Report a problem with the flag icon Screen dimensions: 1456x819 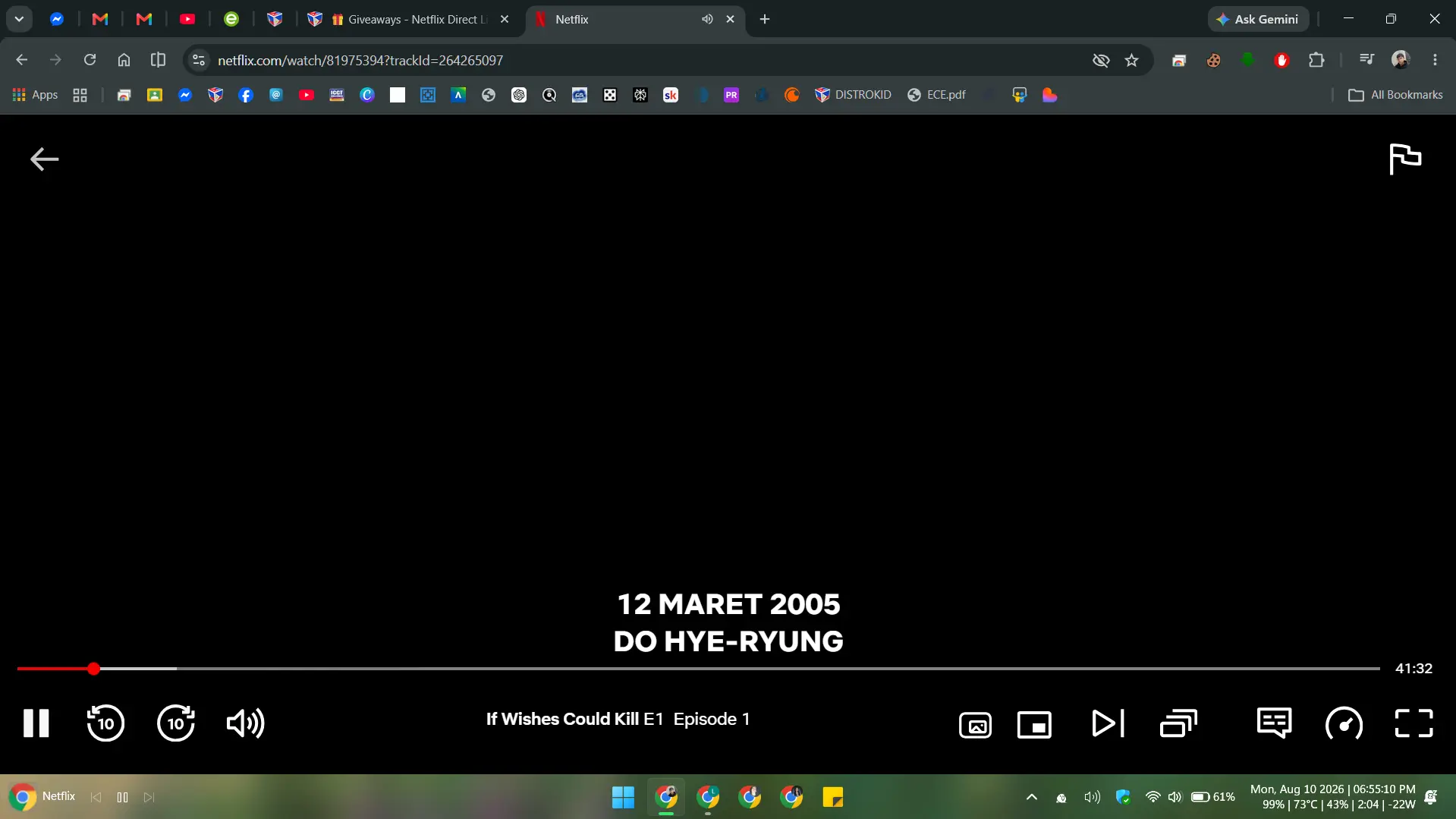point(1405,159)
